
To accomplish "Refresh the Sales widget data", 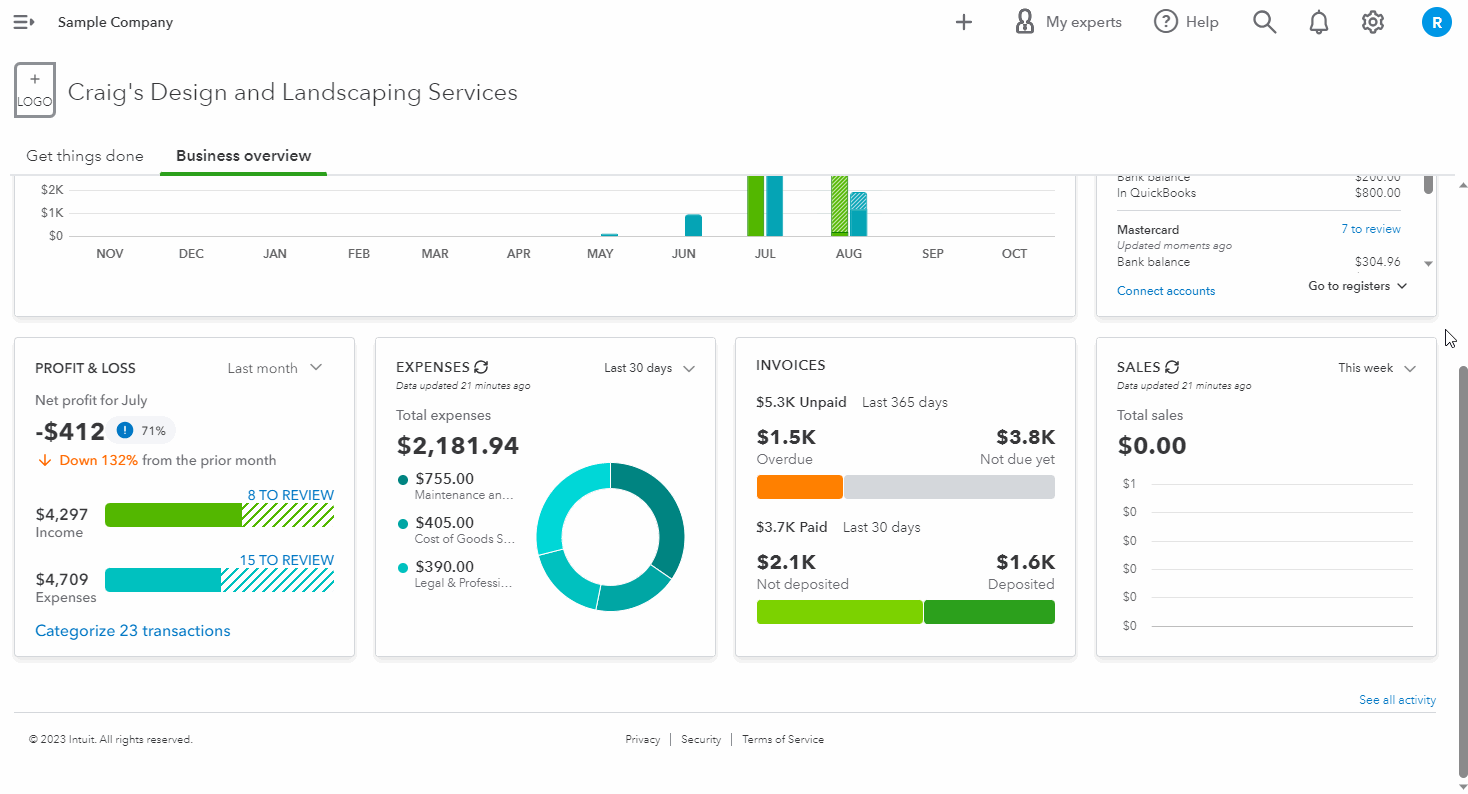I will (x=1172, y=367).
